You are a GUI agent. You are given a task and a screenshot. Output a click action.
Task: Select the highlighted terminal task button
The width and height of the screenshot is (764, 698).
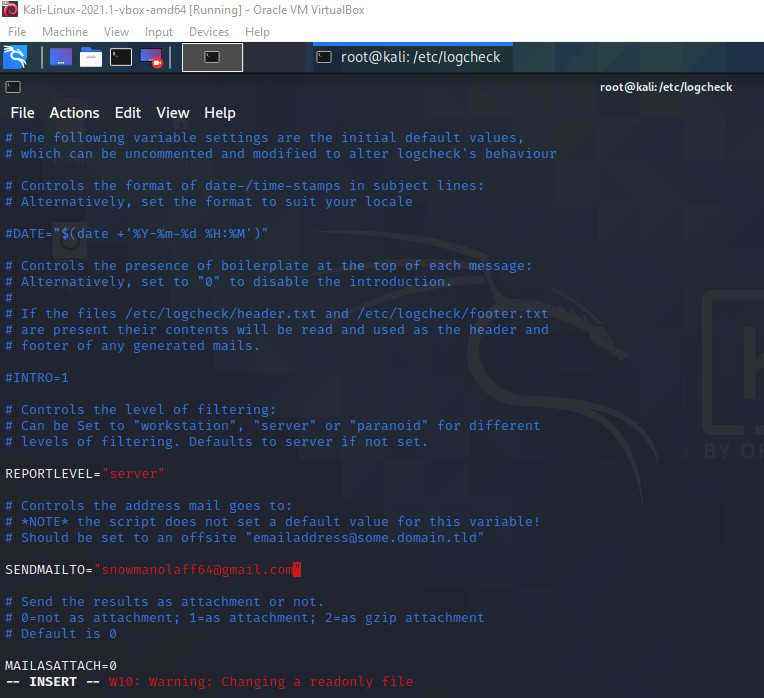[212, 57]
